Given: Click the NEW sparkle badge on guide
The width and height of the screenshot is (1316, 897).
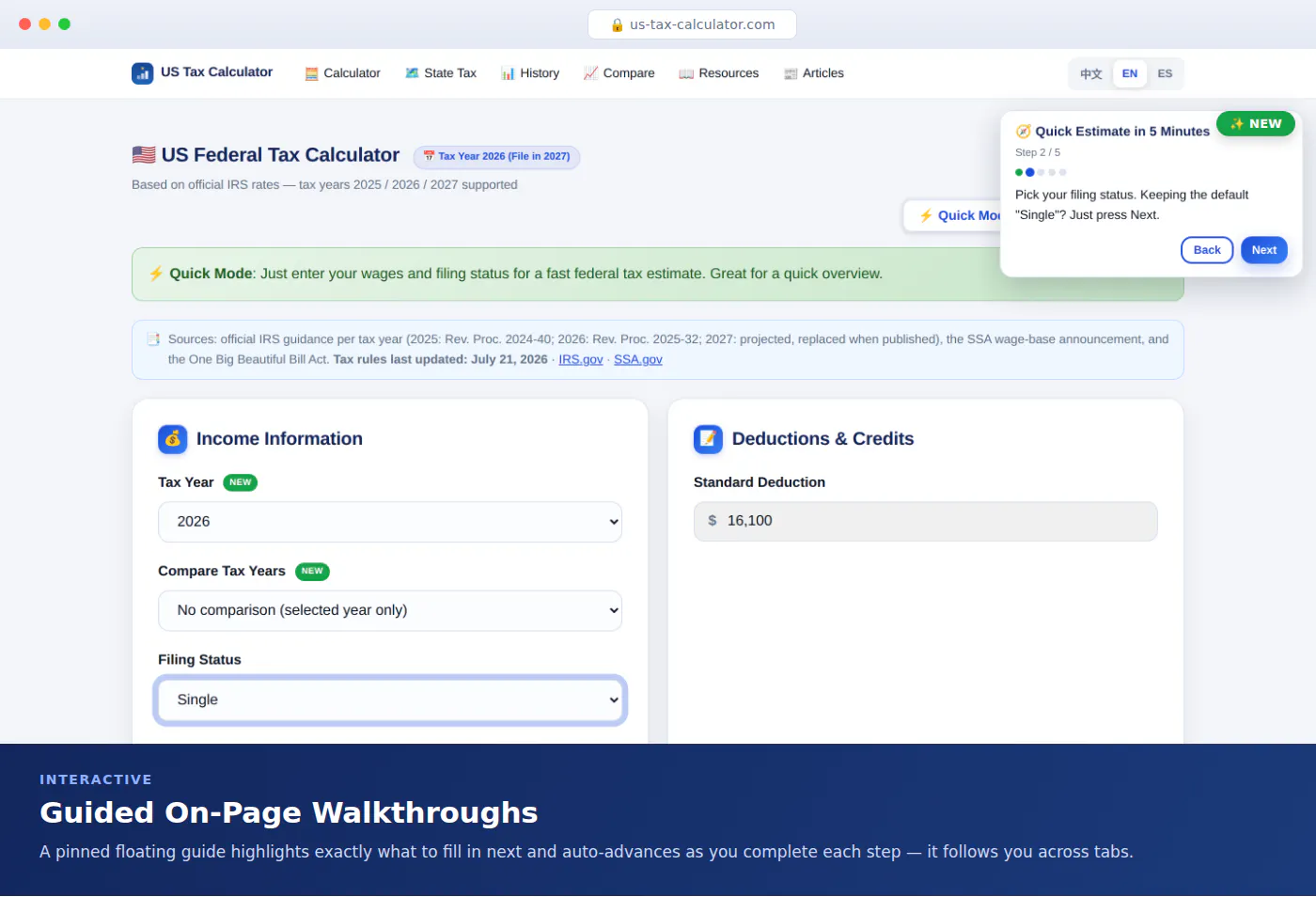Looking at the screenshot, I should [1256, 124].
